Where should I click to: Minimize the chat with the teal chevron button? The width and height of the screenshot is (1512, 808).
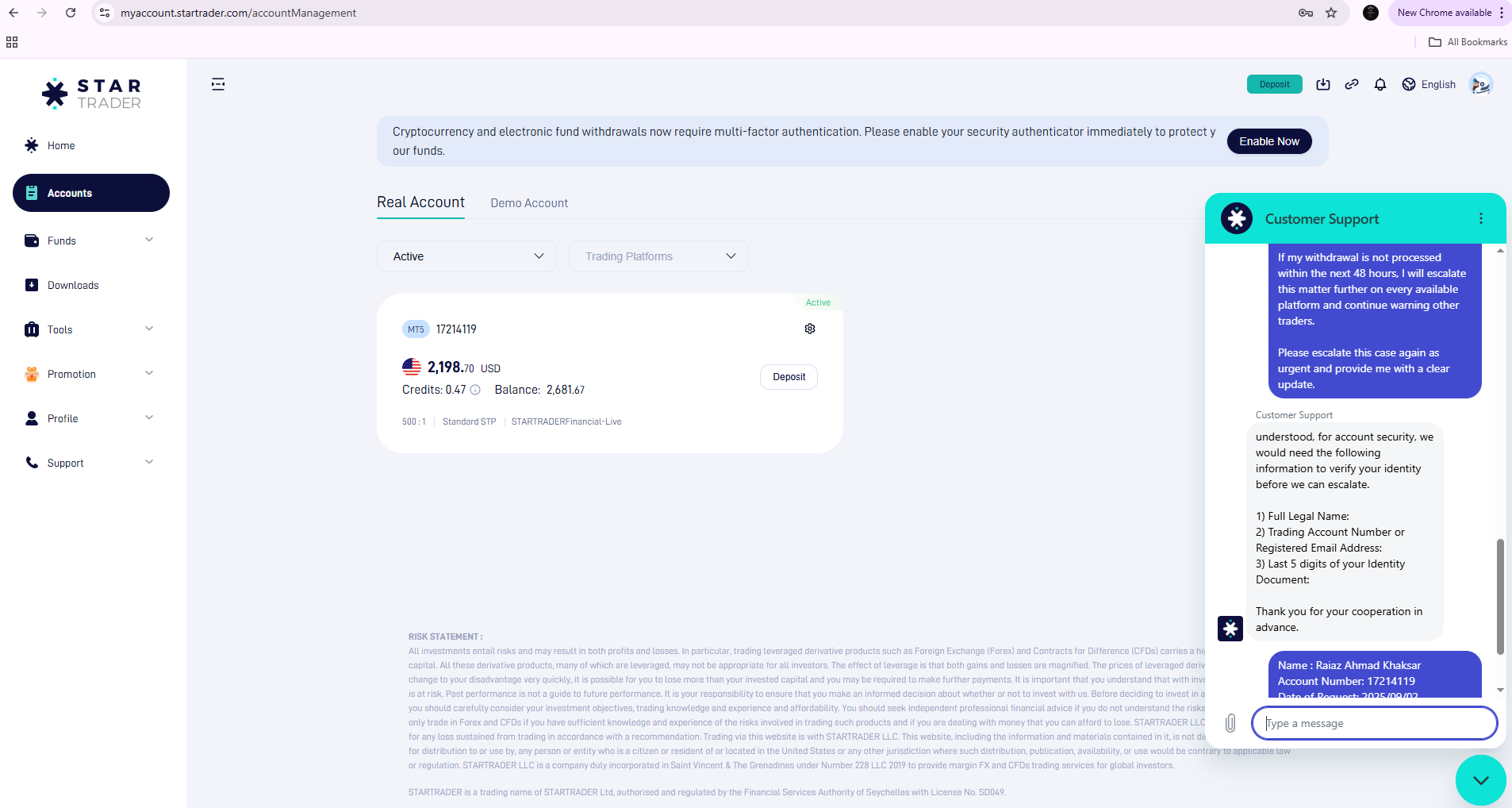tap(1481, 780)
